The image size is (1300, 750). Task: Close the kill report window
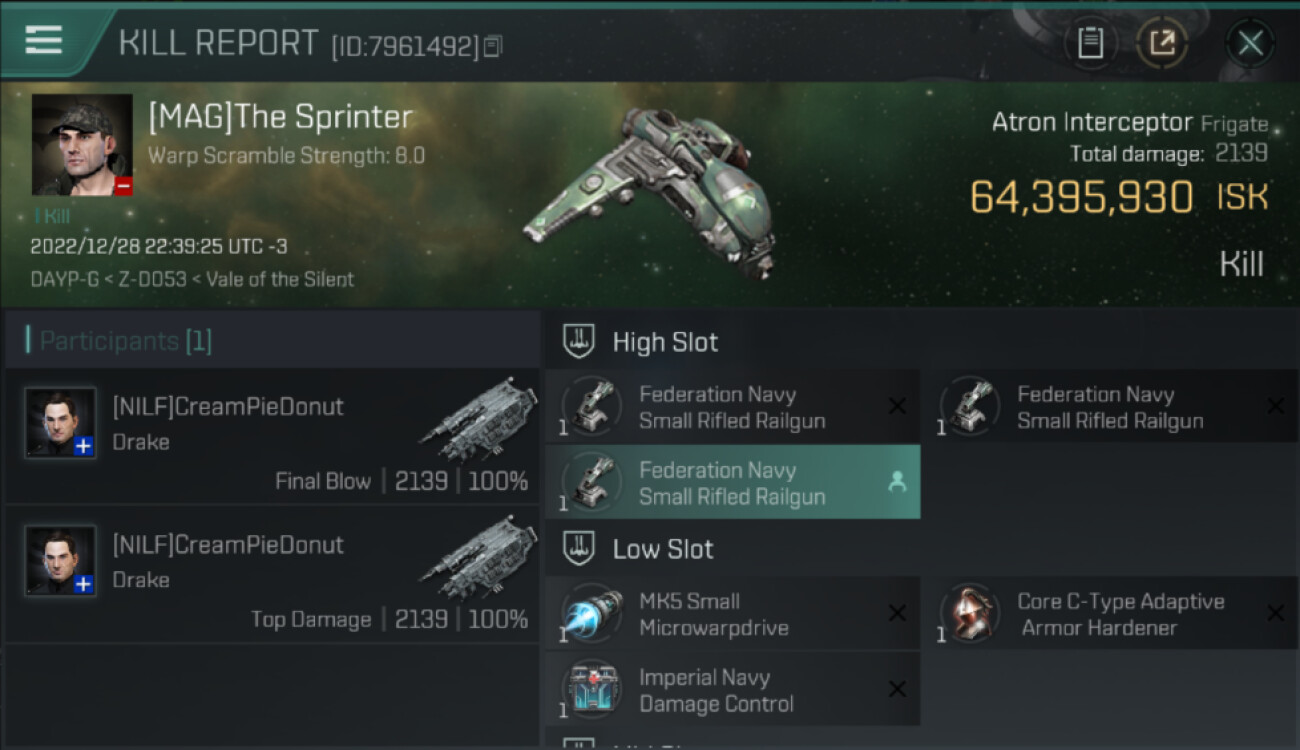(x=1250, y=43)
